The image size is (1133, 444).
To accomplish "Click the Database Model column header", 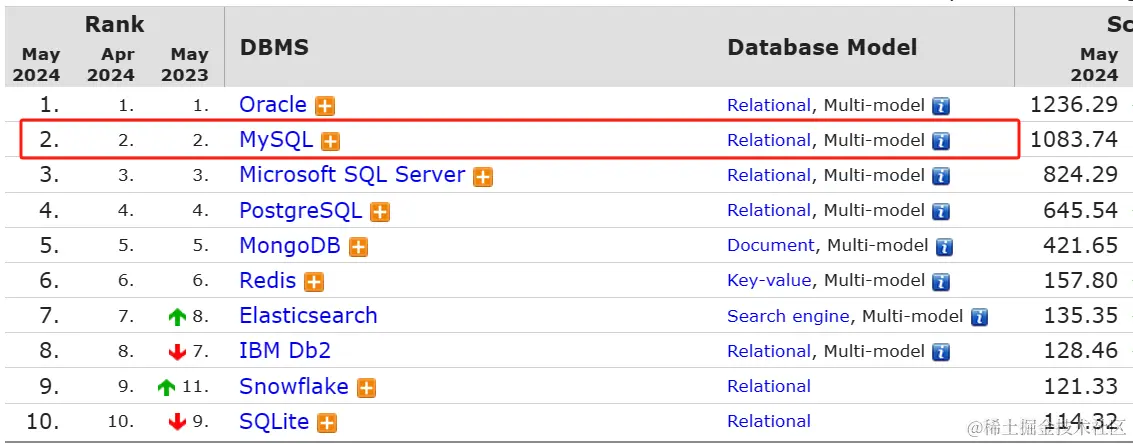I will pos(822,48).
